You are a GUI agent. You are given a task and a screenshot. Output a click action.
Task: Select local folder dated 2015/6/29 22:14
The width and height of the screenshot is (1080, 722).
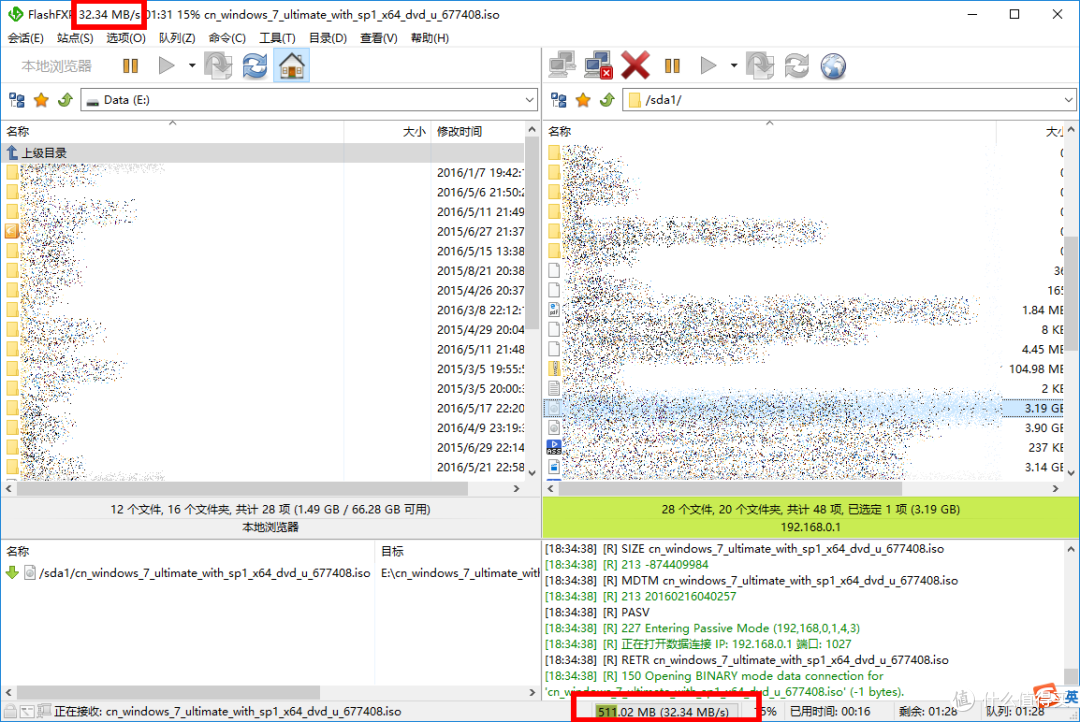point(263,447)
